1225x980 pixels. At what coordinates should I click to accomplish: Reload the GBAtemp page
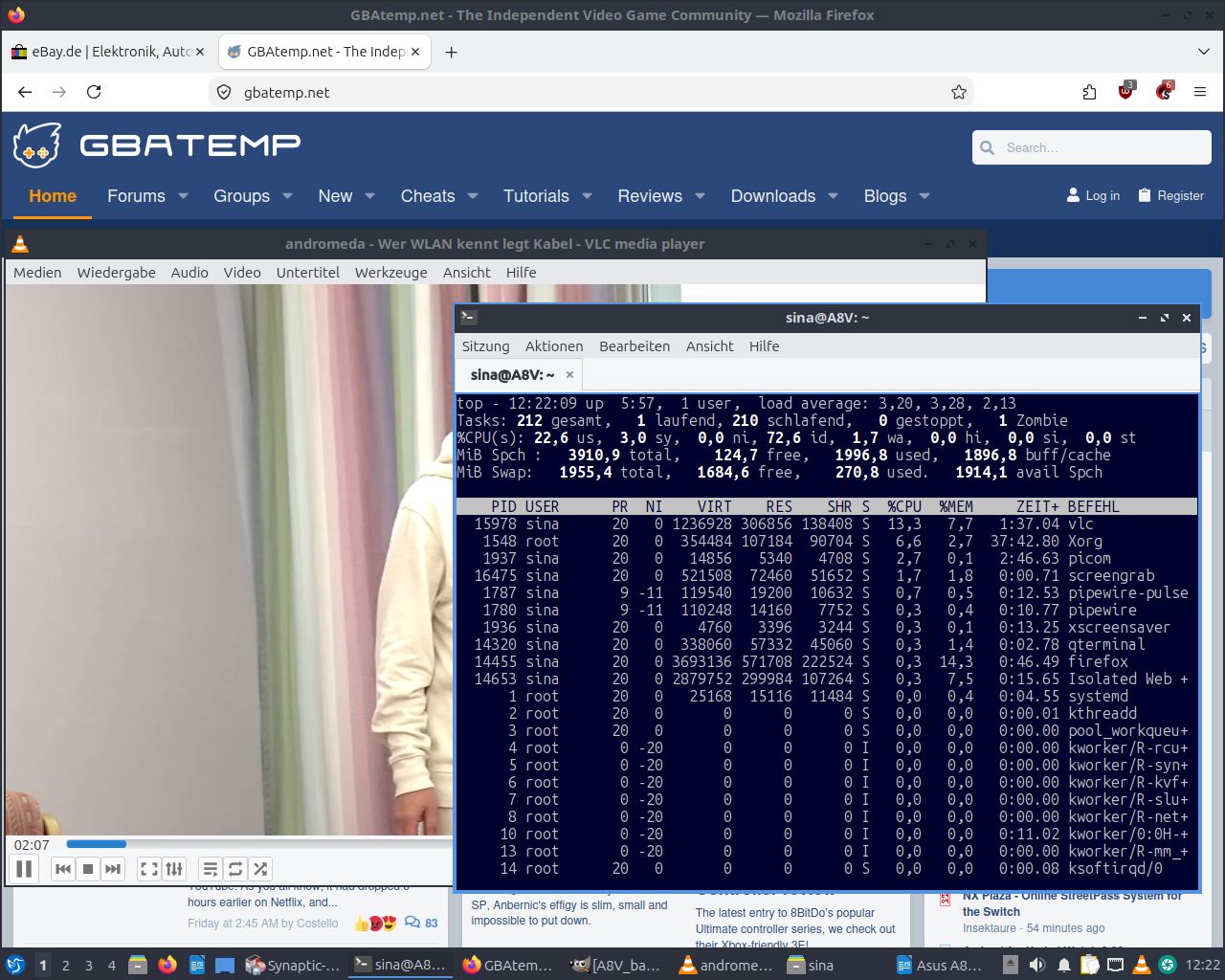94,92
